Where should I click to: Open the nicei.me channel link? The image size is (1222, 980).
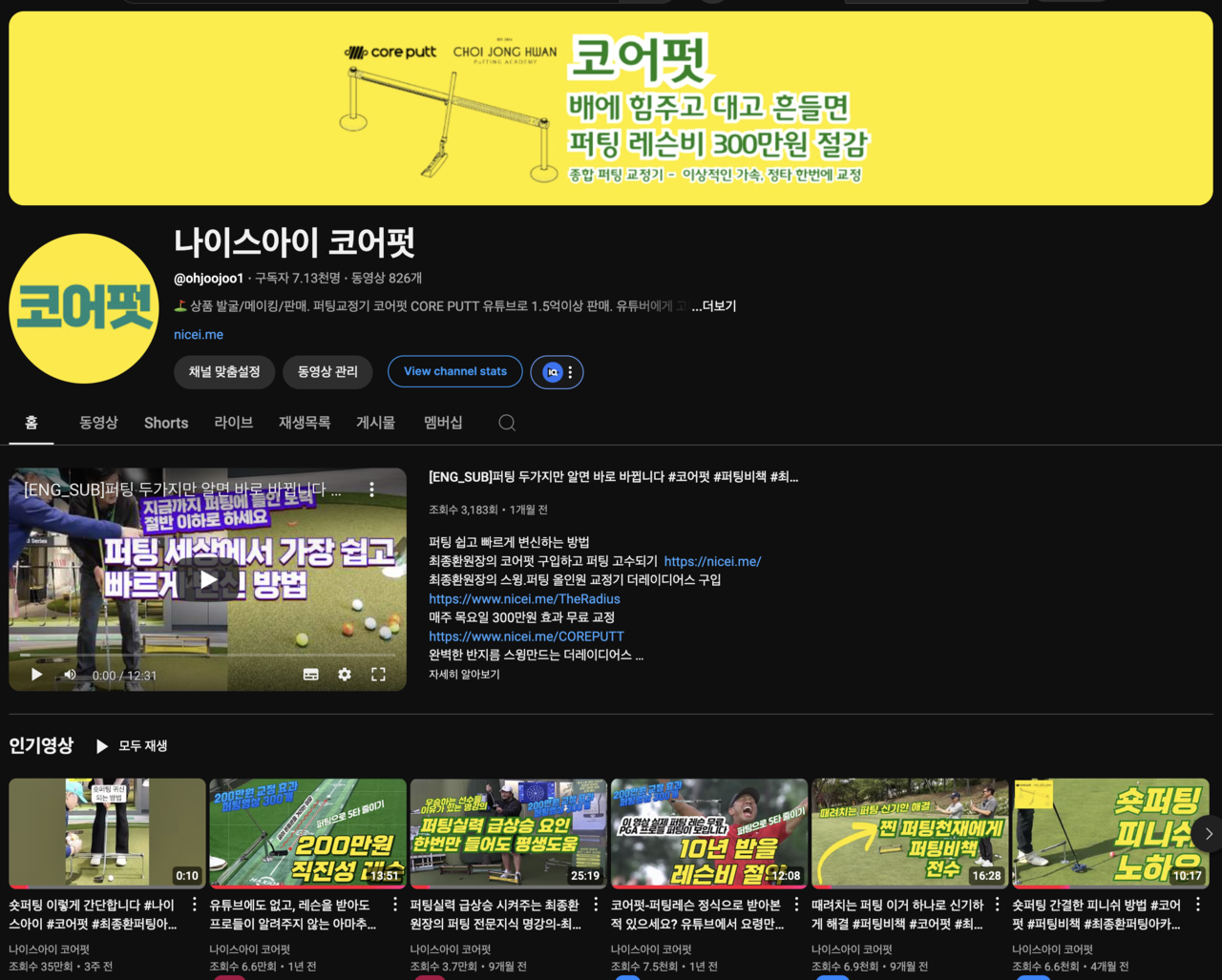point(199,335)
